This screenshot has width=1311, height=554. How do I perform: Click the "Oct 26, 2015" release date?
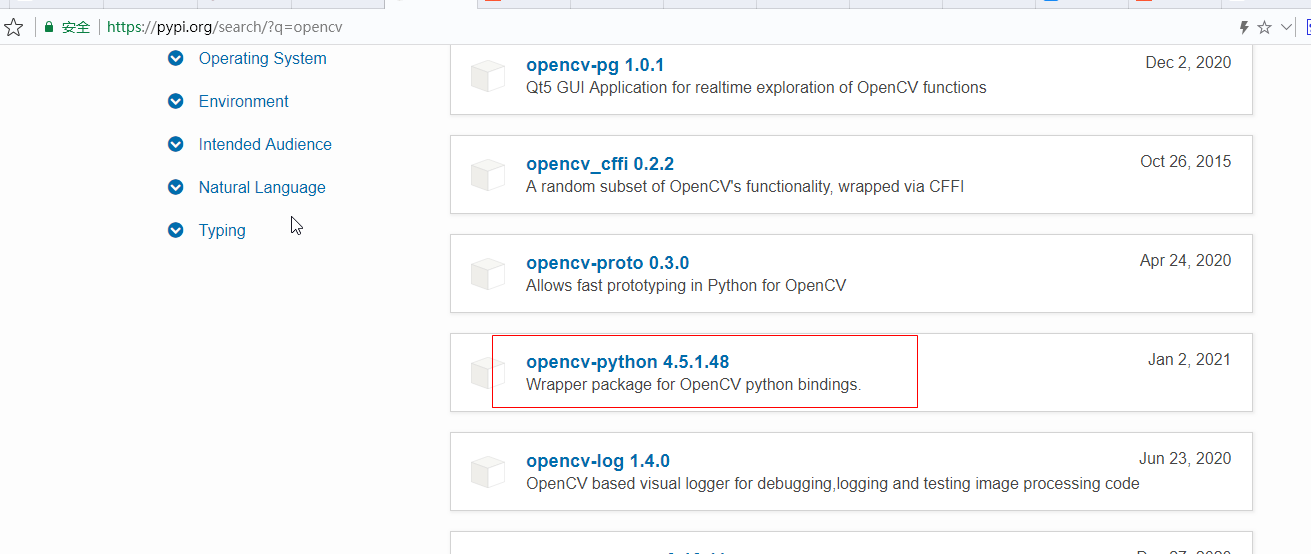[x=1186, y=161]
